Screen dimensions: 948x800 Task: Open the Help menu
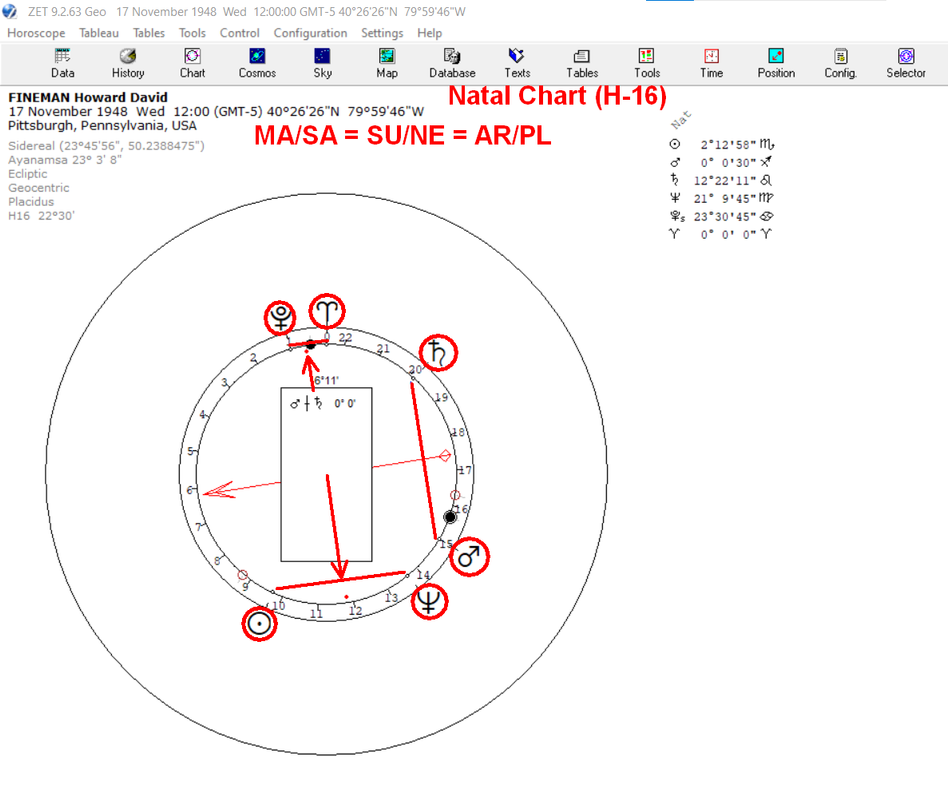coord(429,33)
